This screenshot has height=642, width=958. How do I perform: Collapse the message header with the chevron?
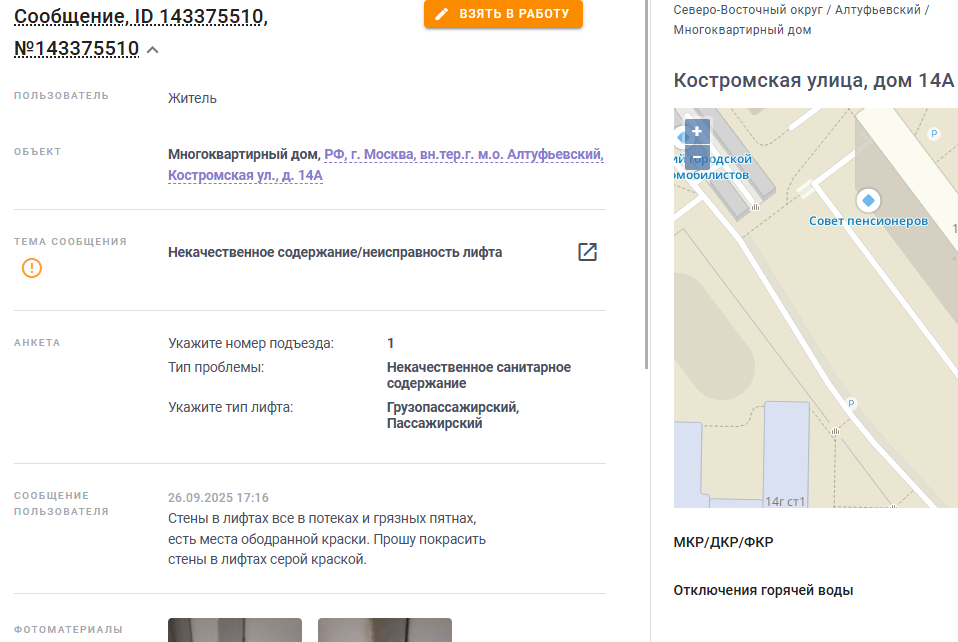[x=153, y=50]
